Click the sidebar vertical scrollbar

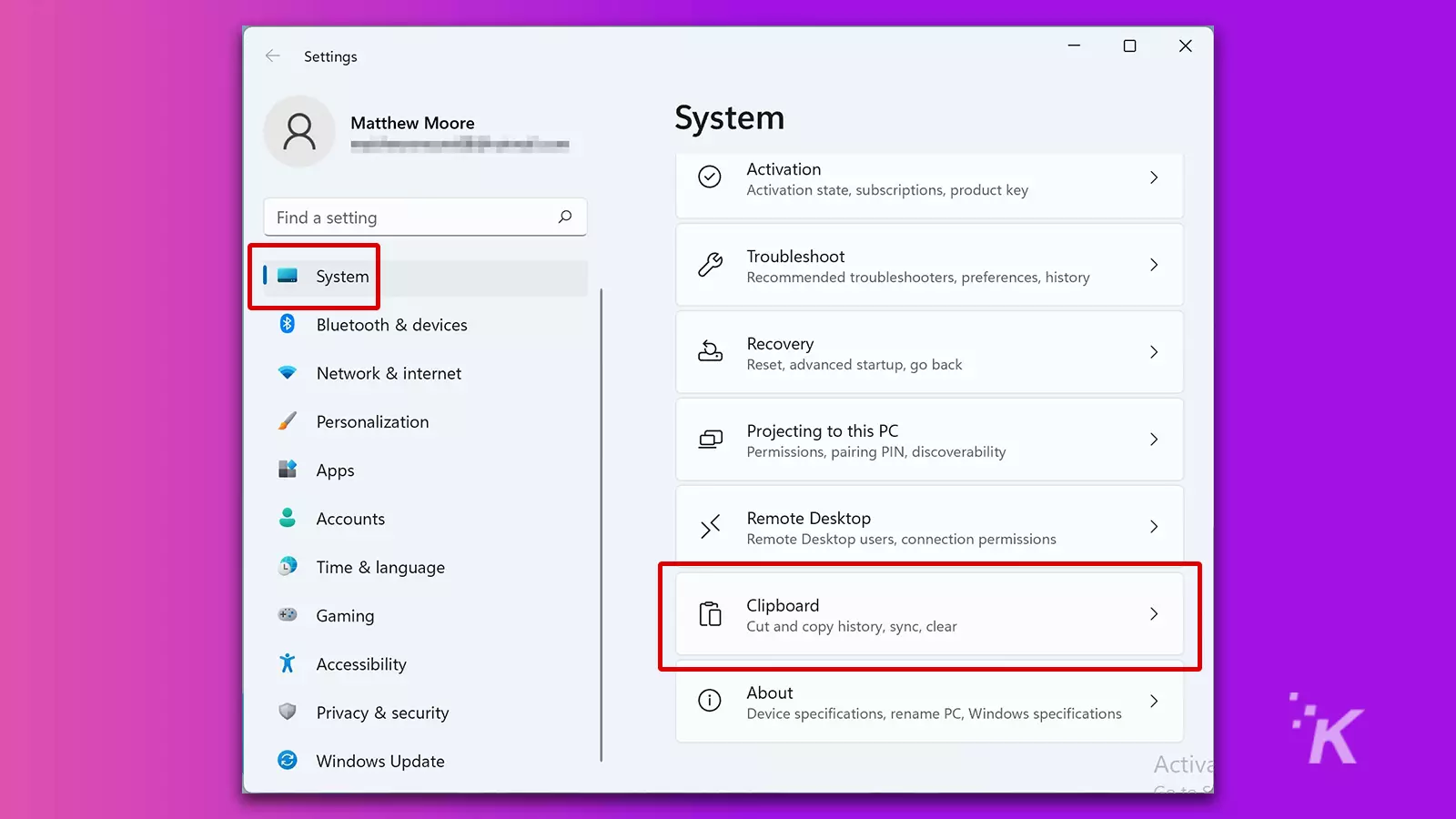tap(602, 525)
